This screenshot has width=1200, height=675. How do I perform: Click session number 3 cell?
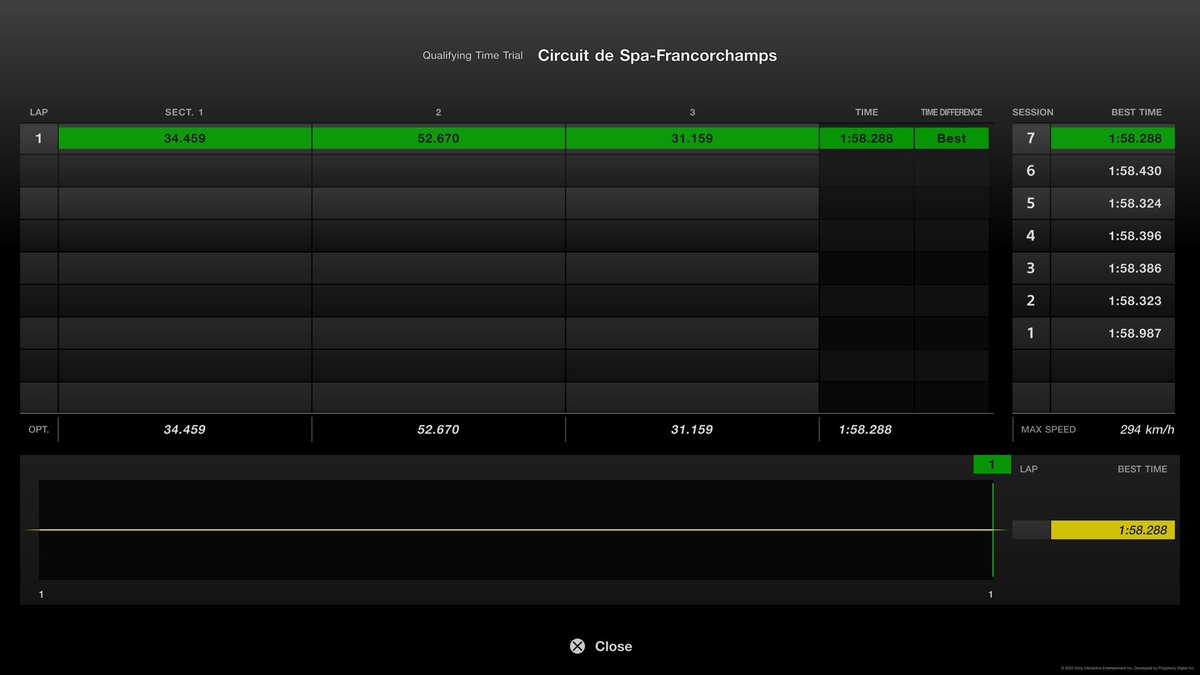tap(1031, 268)
